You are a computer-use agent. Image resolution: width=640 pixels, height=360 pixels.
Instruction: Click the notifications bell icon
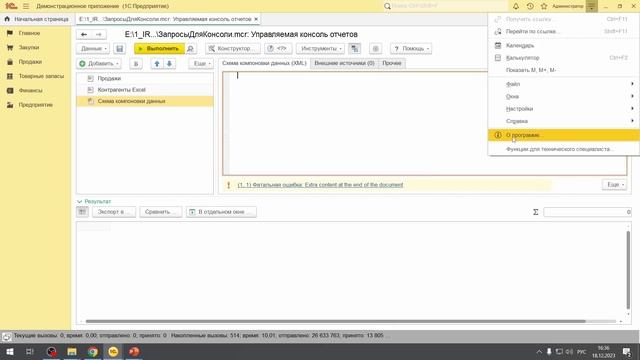point(516,6)
